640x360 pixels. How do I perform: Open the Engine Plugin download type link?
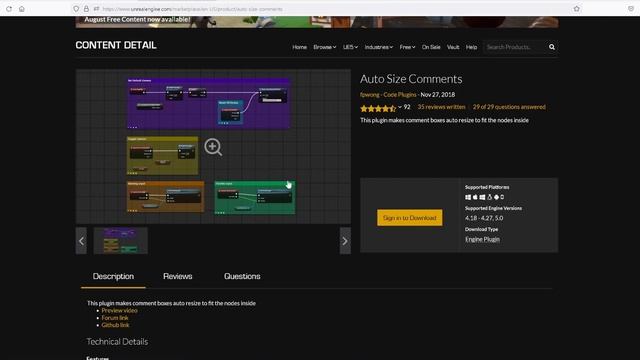pos(482,239)
